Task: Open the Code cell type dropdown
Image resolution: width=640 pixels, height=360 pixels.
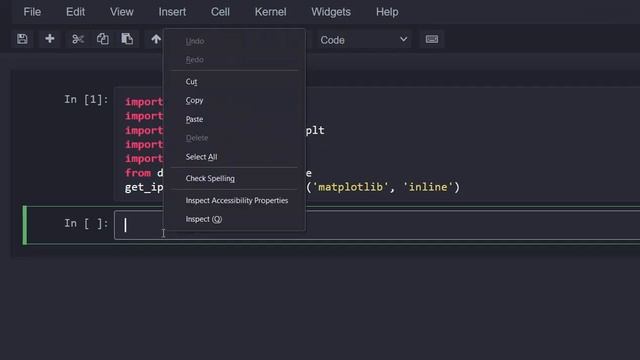Action: click(363, 40)
